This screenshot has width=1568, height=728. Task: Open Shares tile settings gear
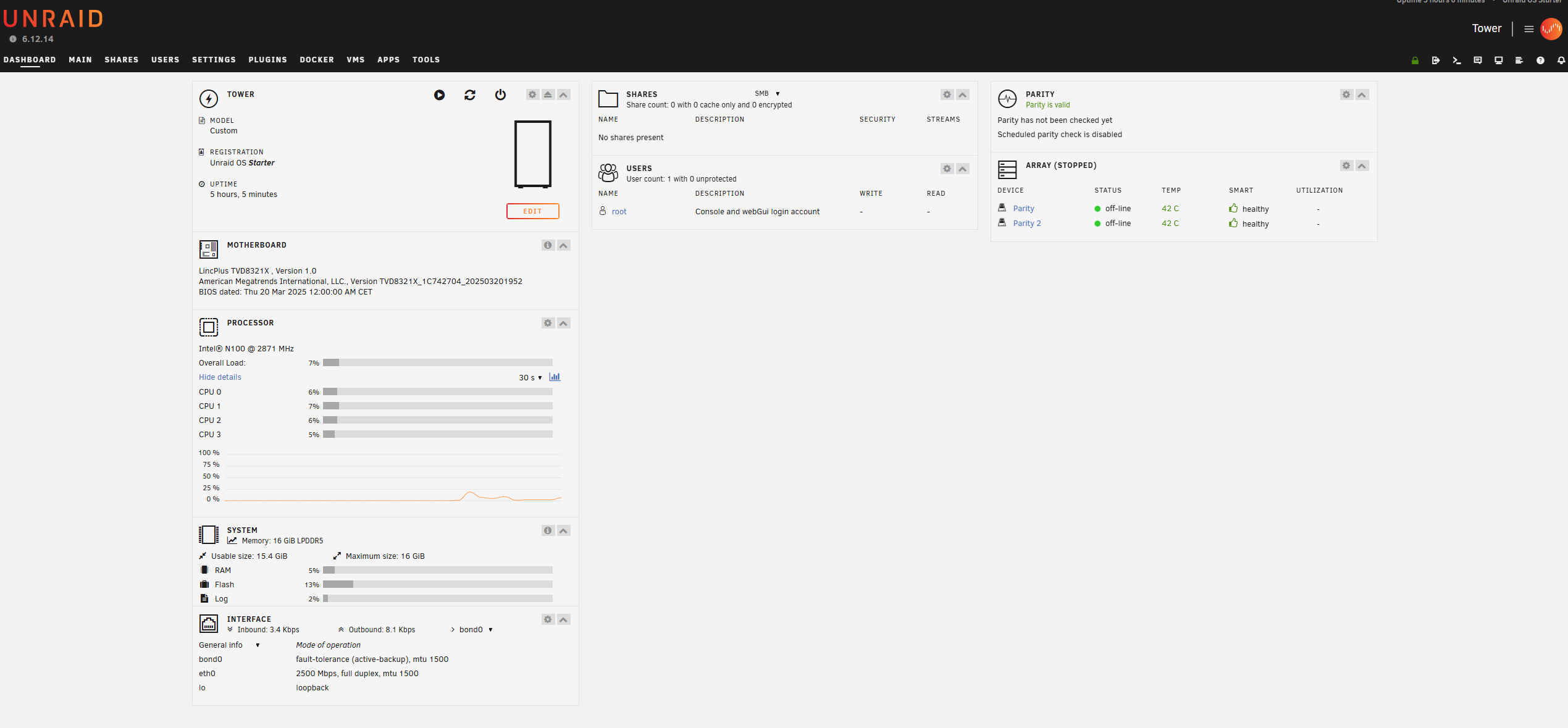tap(947, 94)
